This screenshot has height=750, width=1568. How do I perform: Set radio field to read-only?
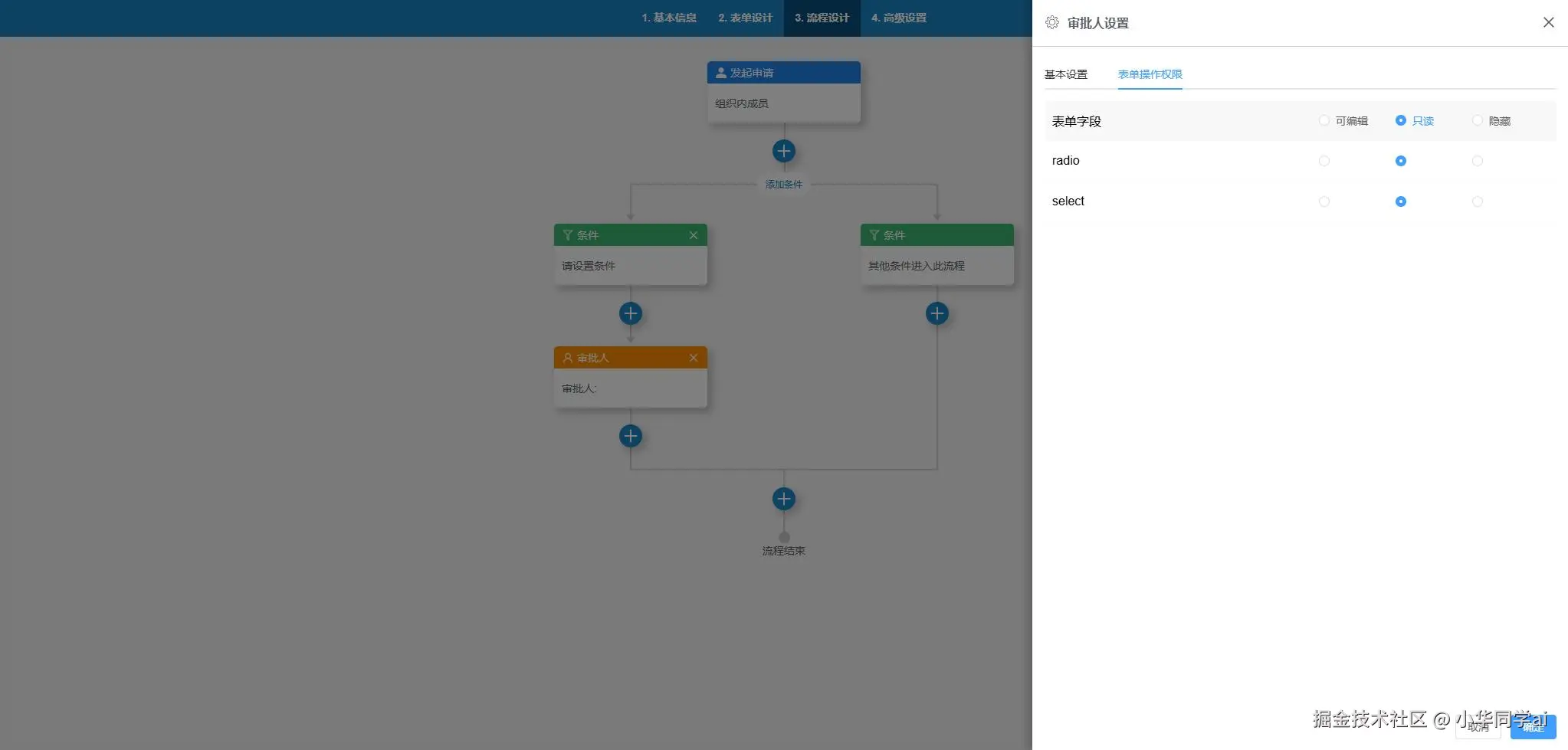click(1400, 161)
